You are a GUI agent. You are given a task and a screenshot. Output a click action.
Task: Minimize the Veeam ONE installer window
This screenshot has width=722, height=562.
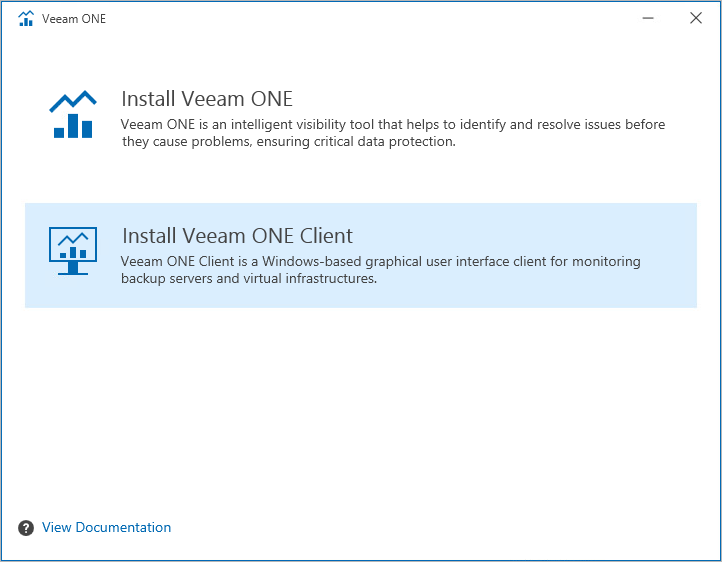click(648, 18)
